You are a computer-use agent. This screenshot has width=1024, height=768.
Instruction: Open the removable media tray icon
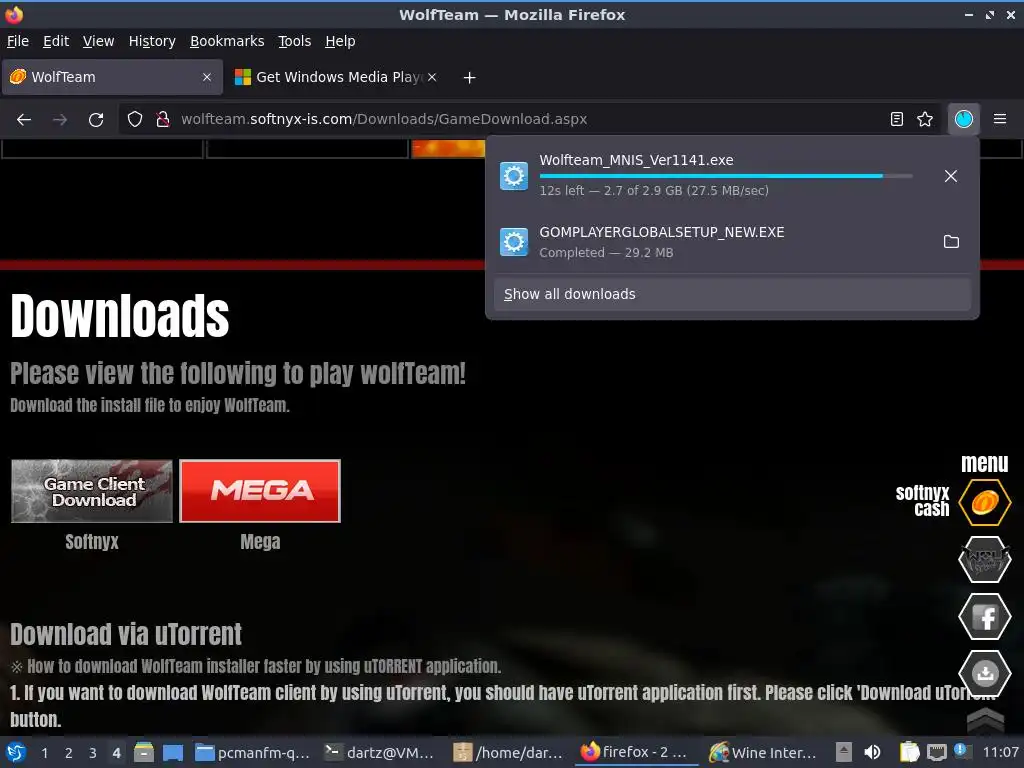click(844, 752)
